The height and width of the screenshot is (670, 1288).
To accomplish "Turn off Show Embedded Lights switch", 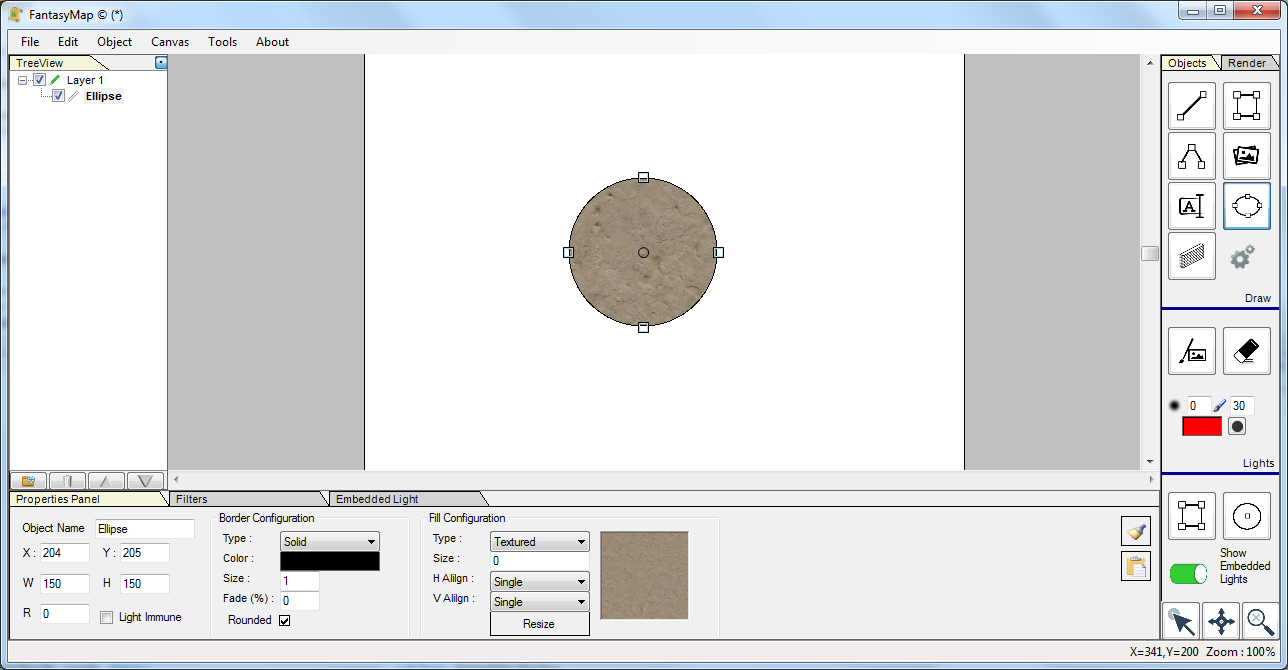I will point(1189,574).
